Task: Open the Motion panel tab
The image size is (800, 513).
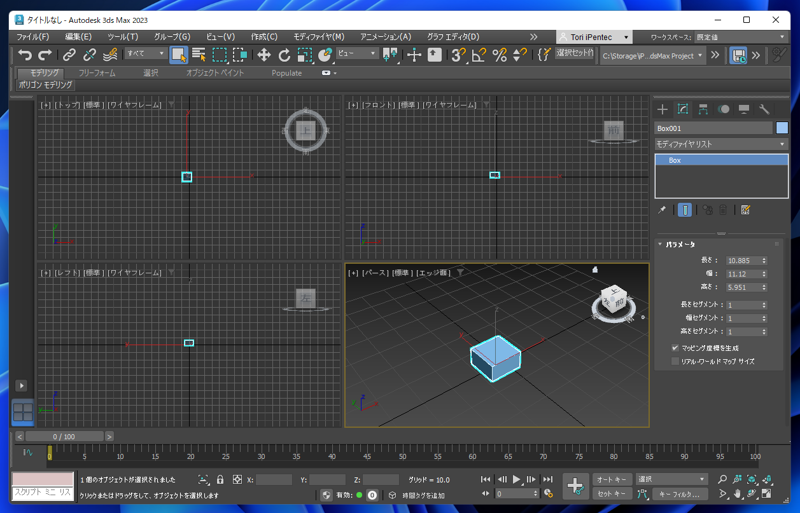Action: [x=723, y=109]
